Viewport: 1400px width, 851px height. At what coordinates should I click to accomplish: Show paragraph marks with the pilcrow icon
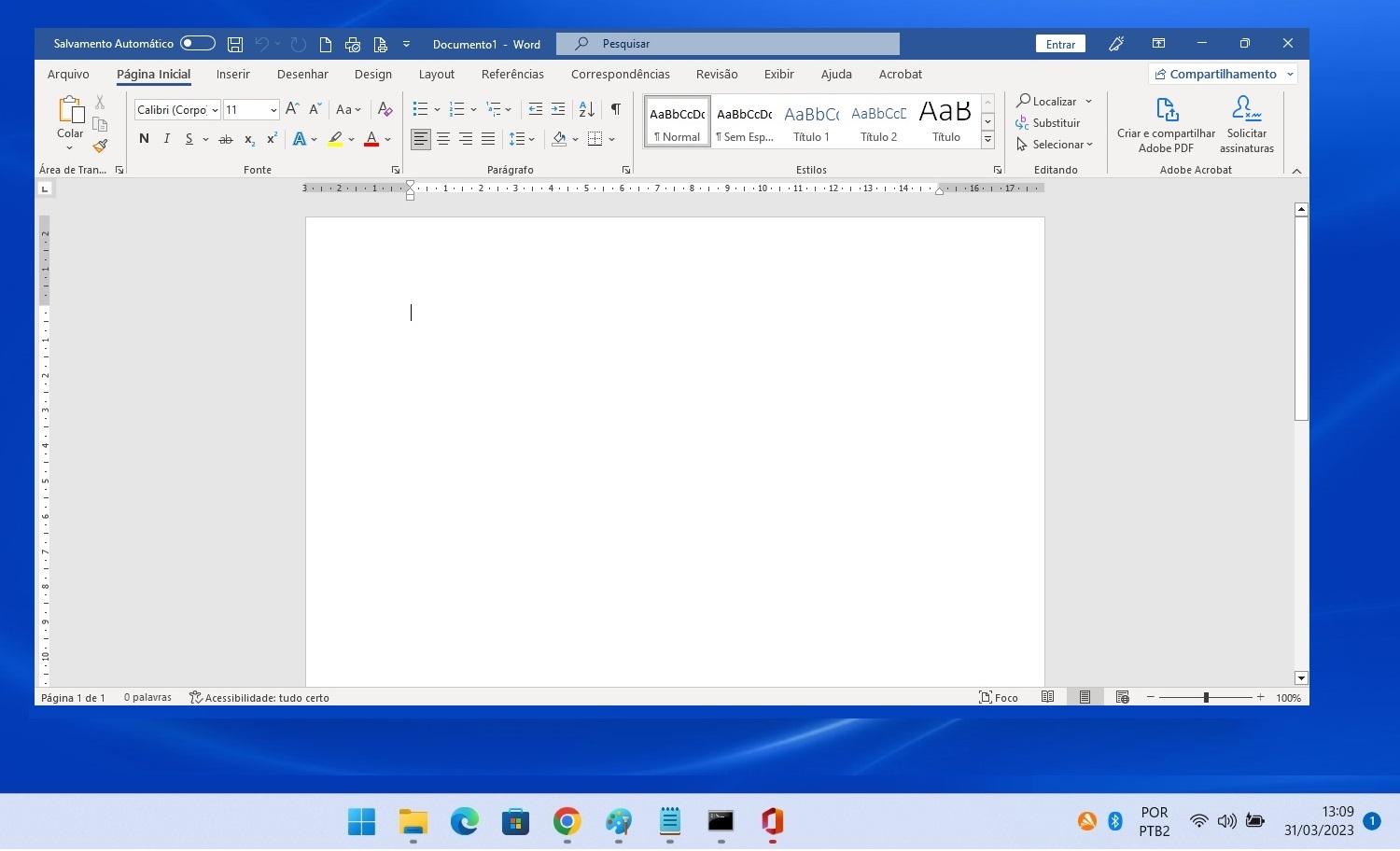coord(615,109)
